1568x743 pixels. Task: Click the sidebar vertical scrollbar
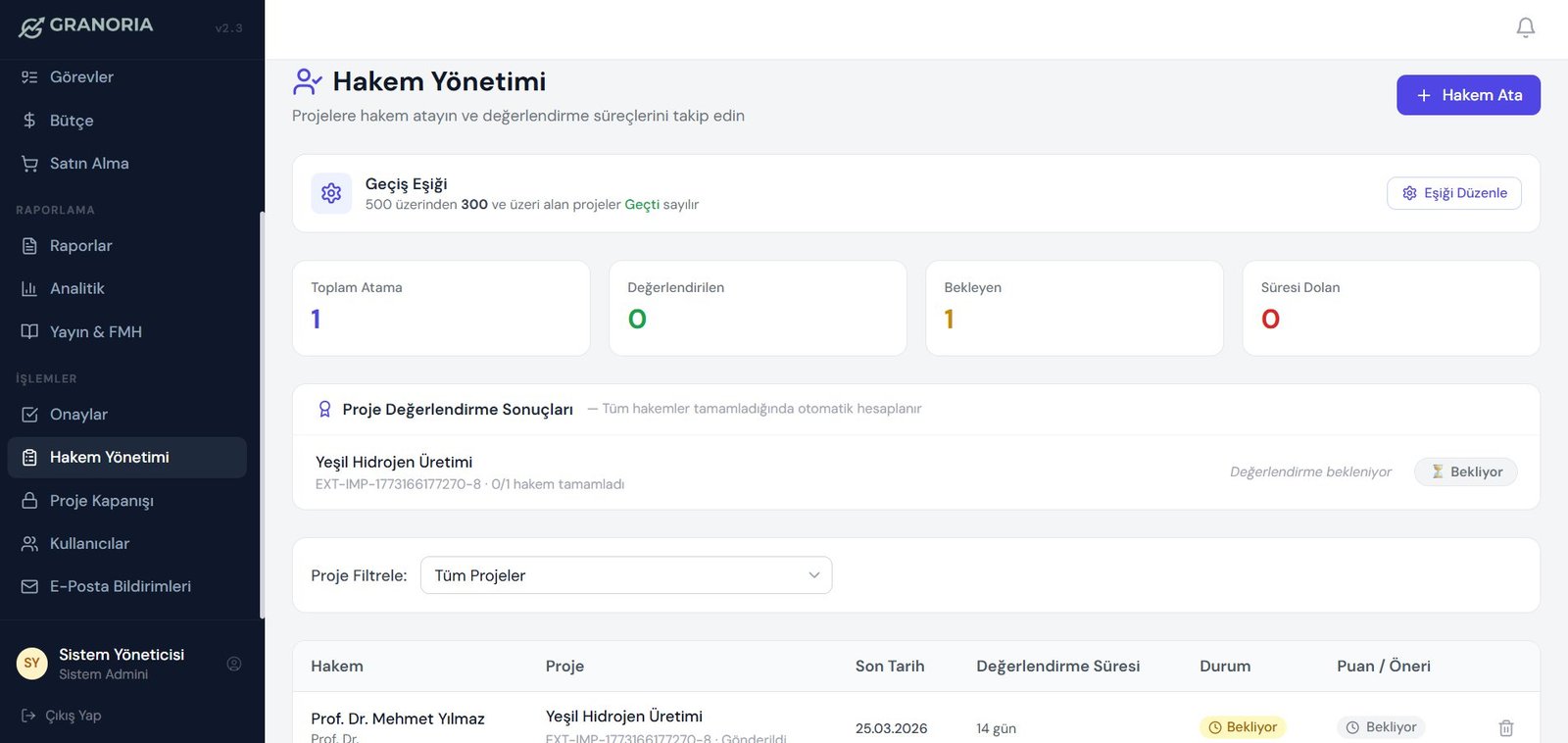(x=262, y=412)
